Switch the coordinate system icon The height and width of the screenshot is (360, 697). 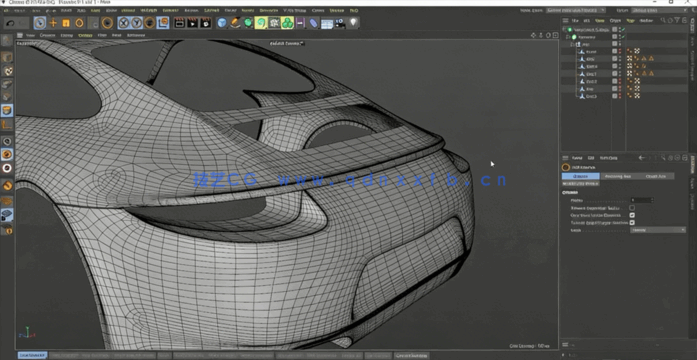point(163,23)
